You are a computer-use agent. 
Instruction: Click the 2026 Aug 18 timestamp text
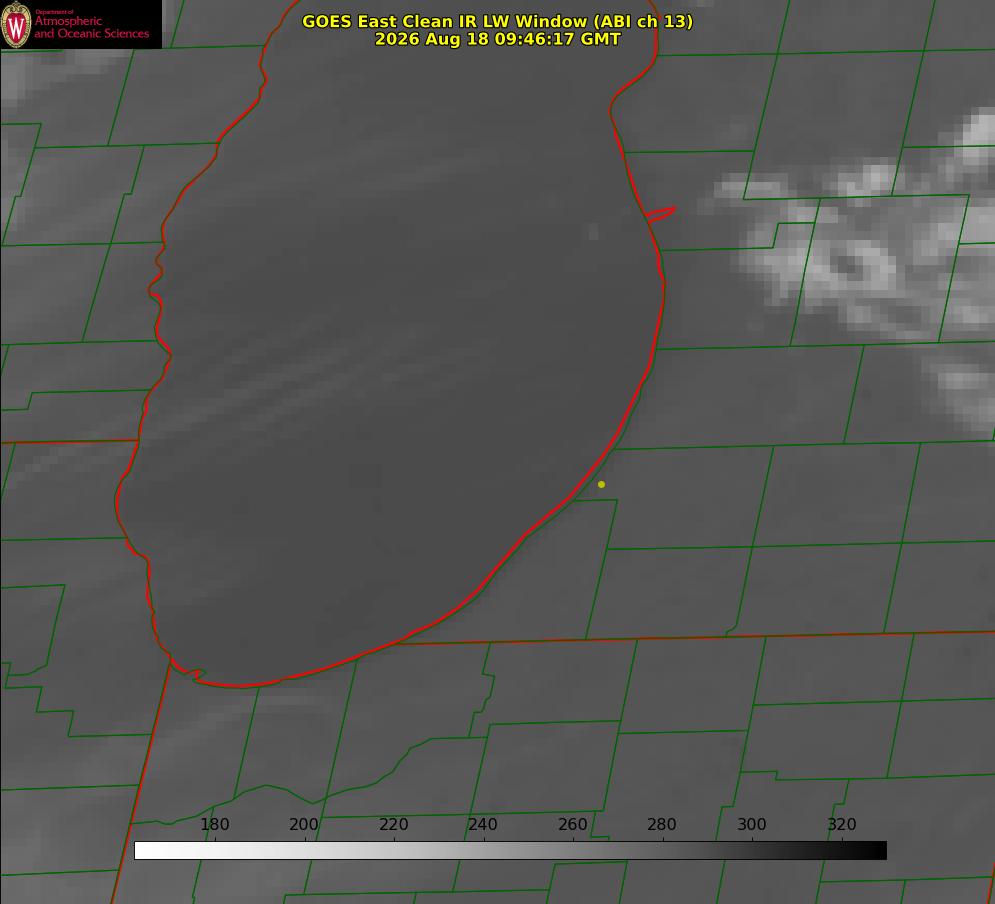pyautogui.click(x=498, y=39)
